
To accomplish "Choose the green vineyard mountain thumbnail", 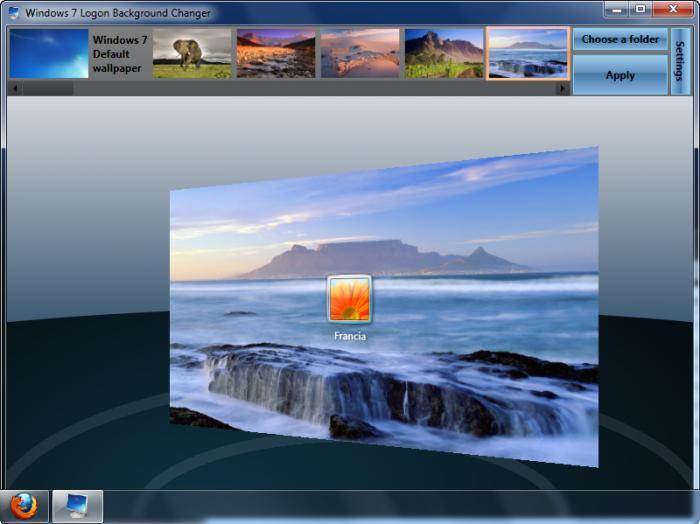I will [444, 54].
